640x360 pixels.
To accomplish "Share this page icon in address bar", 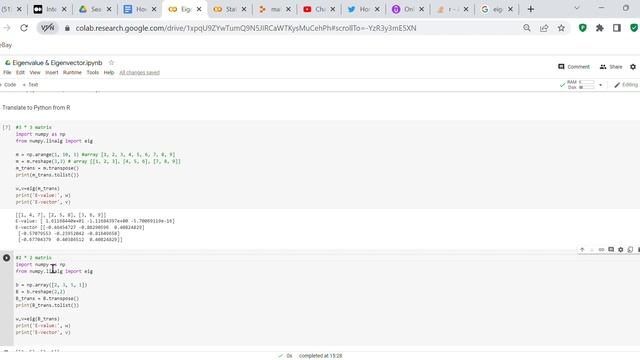I will coord(544,28).
